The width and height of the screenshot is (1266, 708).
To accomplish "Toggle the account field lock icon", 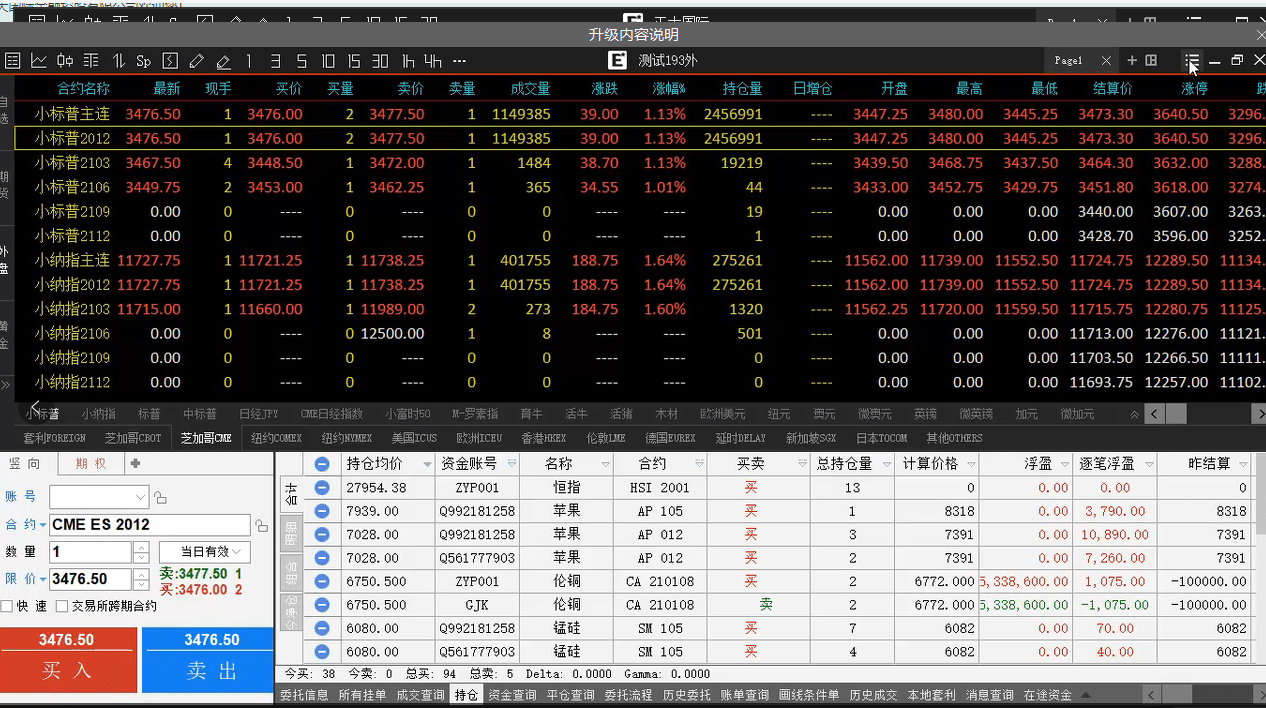I will (x=161, y=497).
